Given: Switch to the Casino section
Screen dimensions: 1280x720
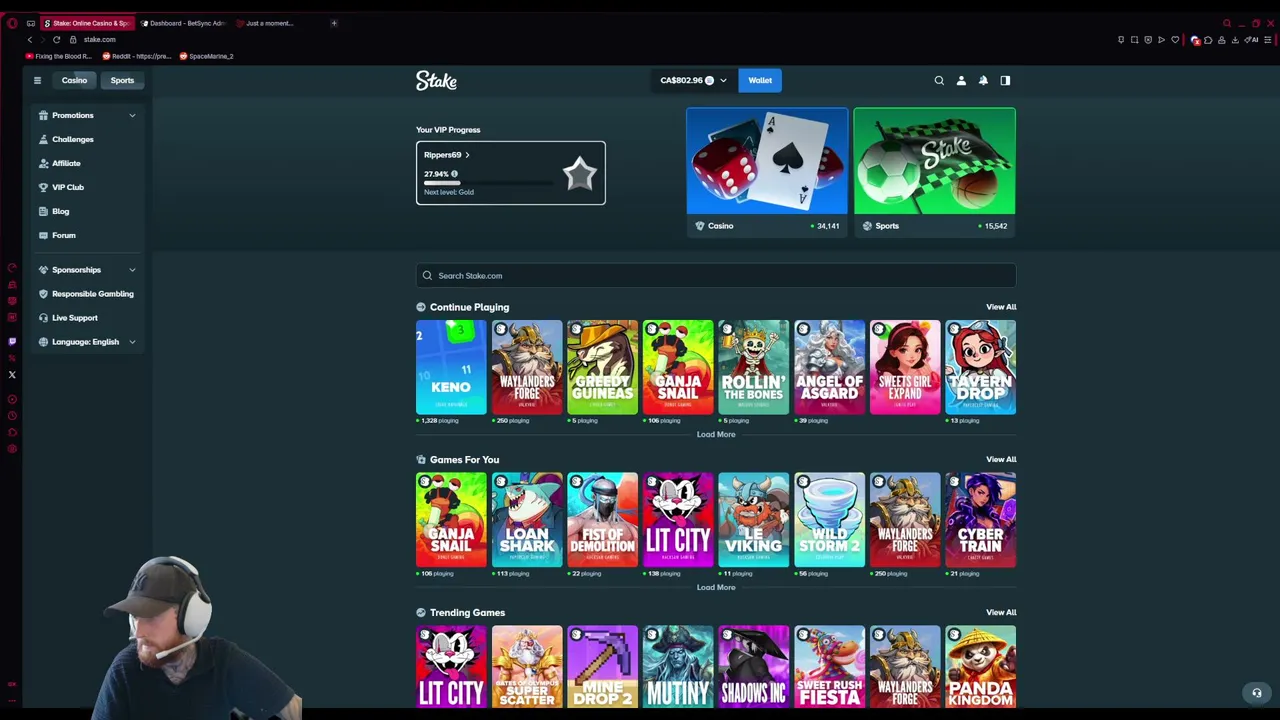Looking at the screenshot, I should click(x=74, y=80).
